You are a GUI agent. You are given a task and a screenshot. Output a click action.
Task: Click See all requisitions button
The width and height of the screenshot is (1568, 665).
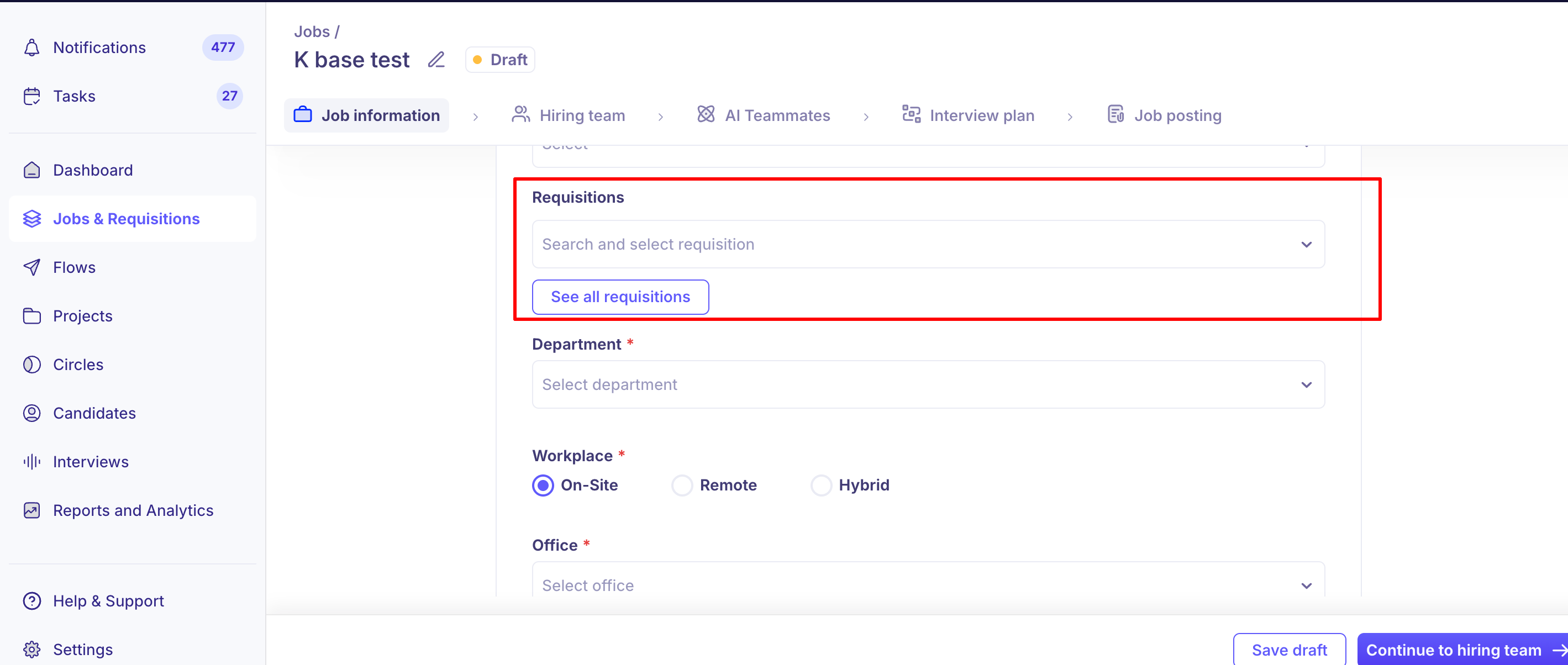point(620,297)
